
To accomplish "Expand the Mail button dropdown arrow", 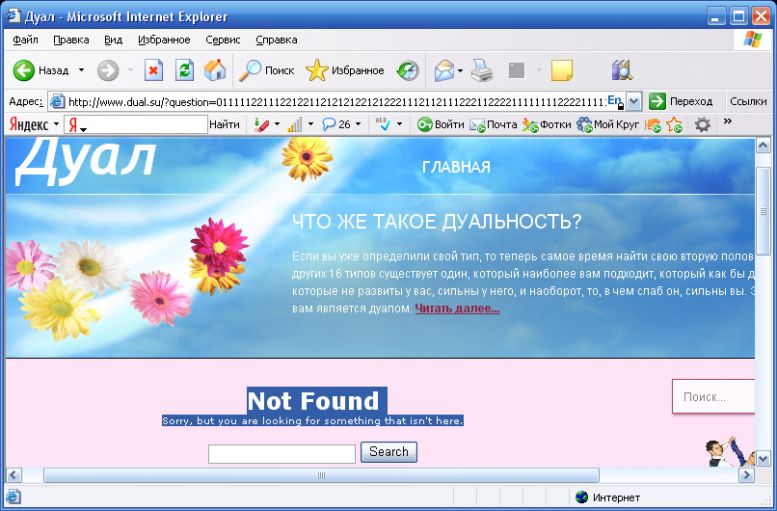I will tap(460, 70).
